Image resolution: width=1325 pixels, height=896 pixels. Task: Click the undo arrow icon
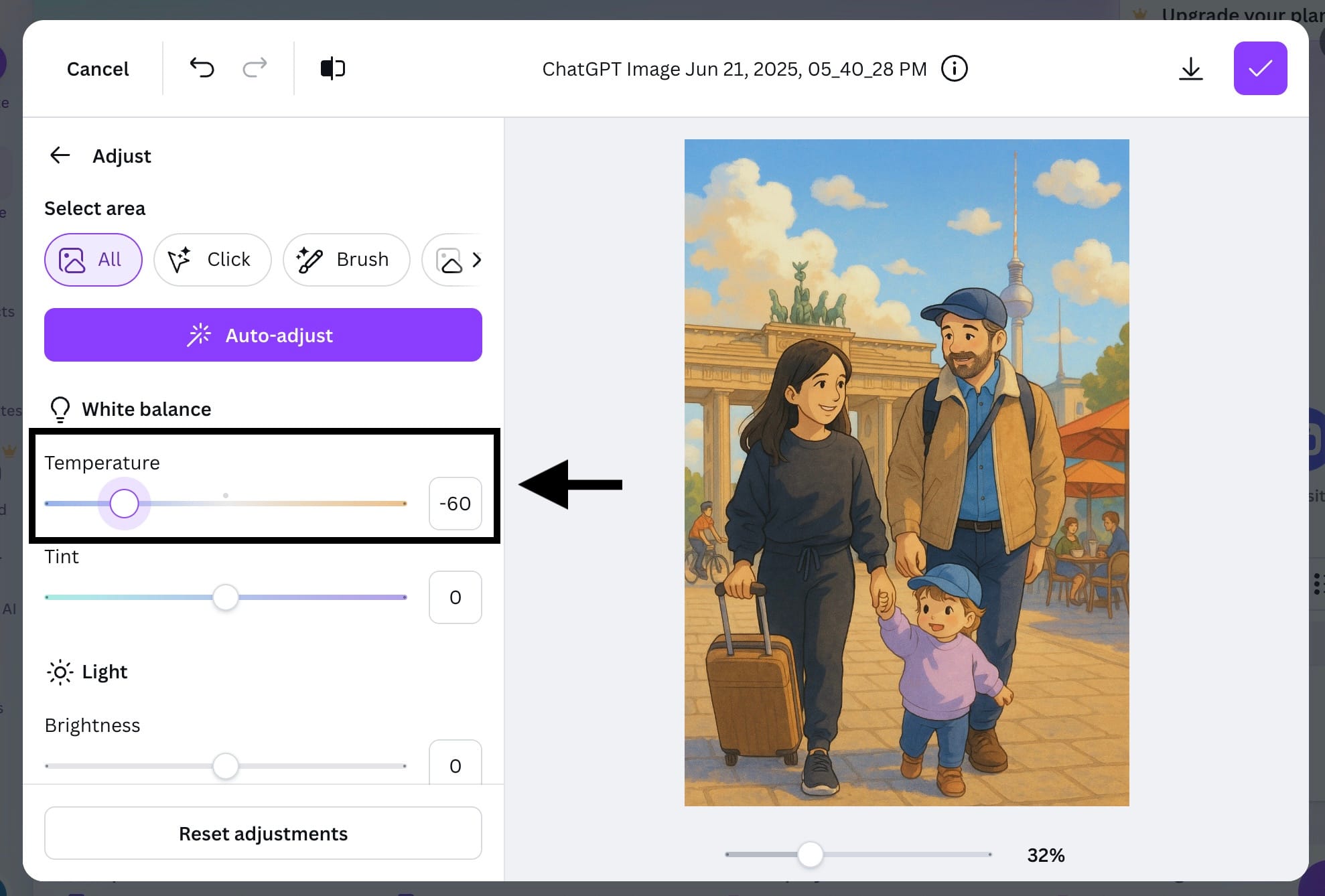click(202, 68)
